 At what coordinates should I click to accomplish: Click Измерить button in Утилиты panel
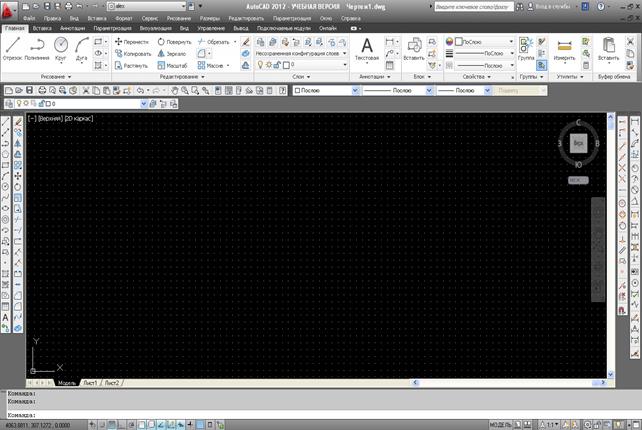point(564,49)
